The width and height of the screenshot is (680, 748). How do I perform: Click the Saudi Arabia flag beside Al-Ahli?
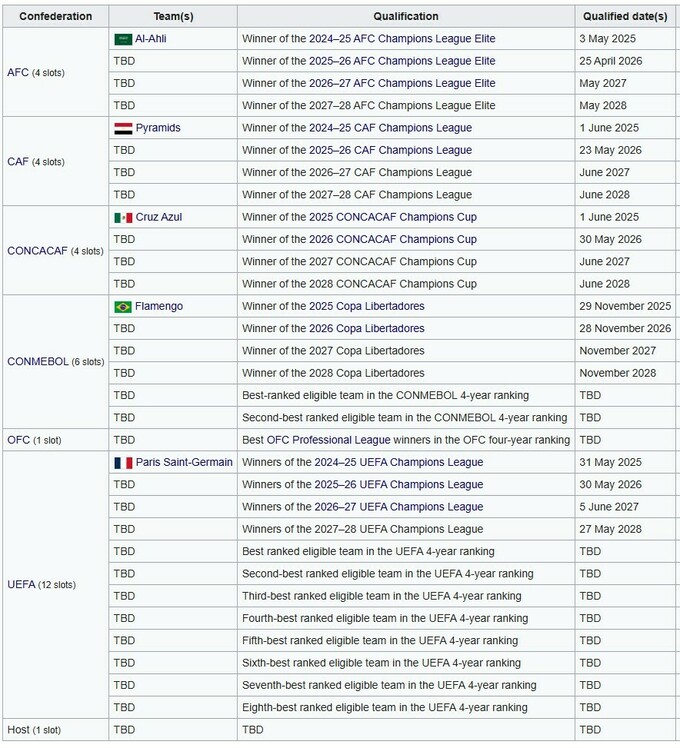(x=122, y=39)
